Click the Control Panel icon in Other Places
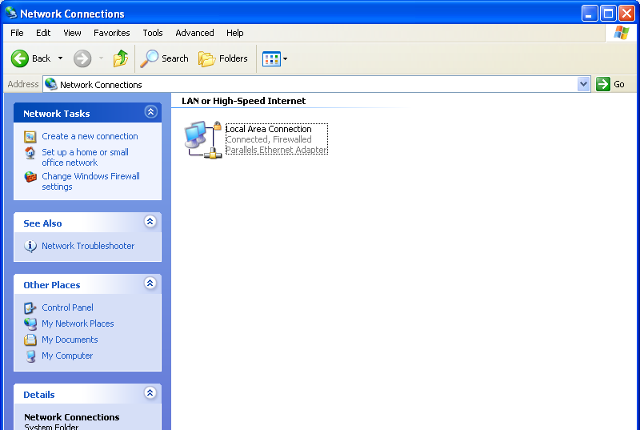The height and width of the screenshot is (430, 640). [x=31, y=308]
